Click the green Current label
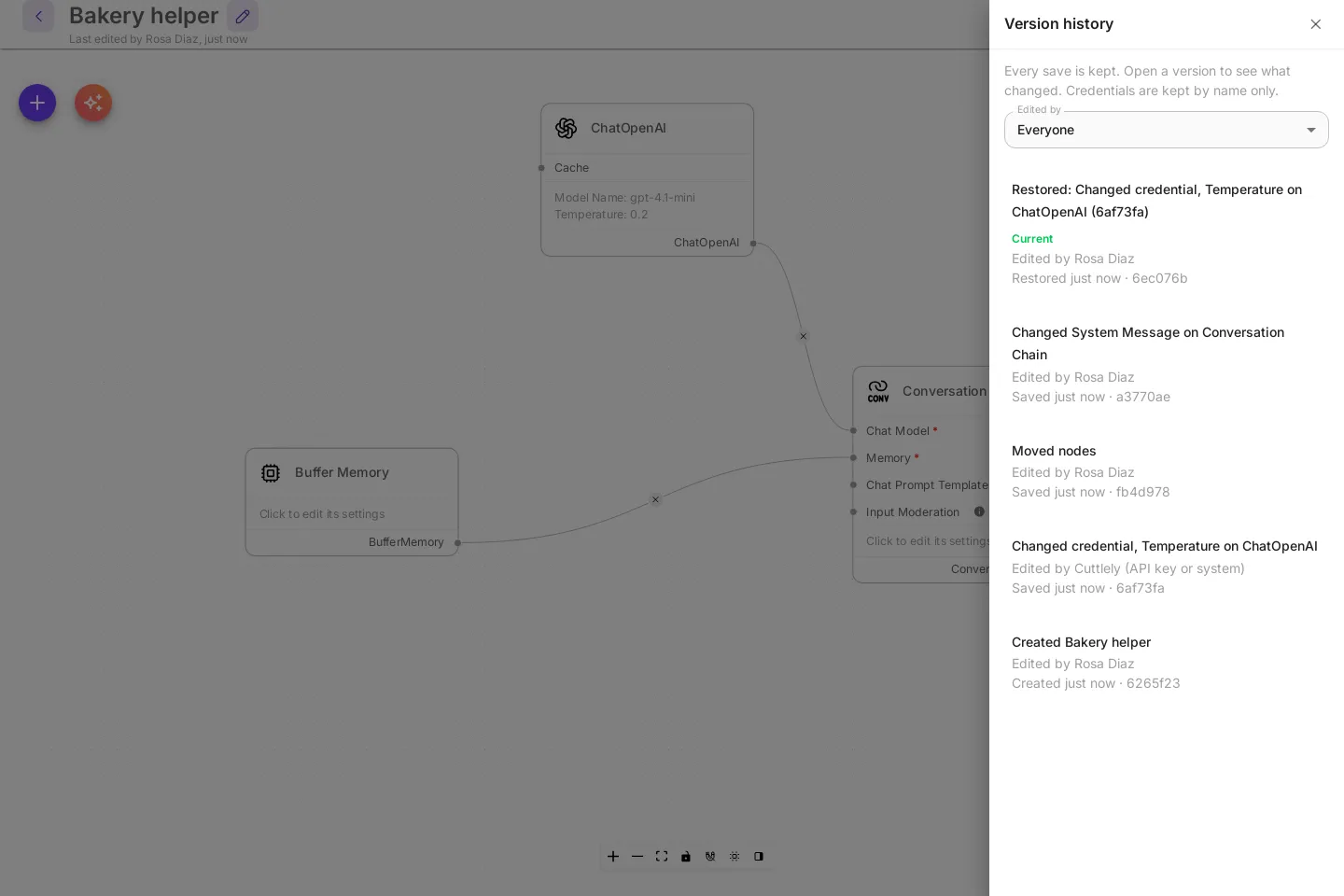 pos(1032,239)
